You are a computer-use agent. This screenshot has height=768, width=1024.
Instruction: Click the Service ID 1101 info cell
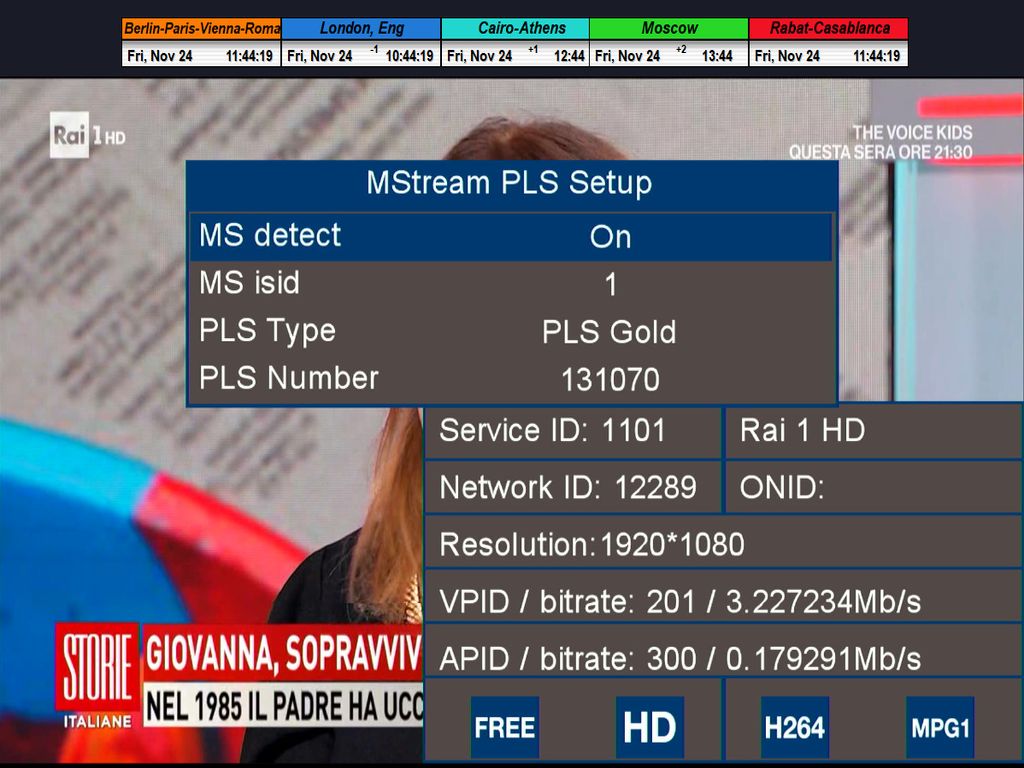(572, 431)
